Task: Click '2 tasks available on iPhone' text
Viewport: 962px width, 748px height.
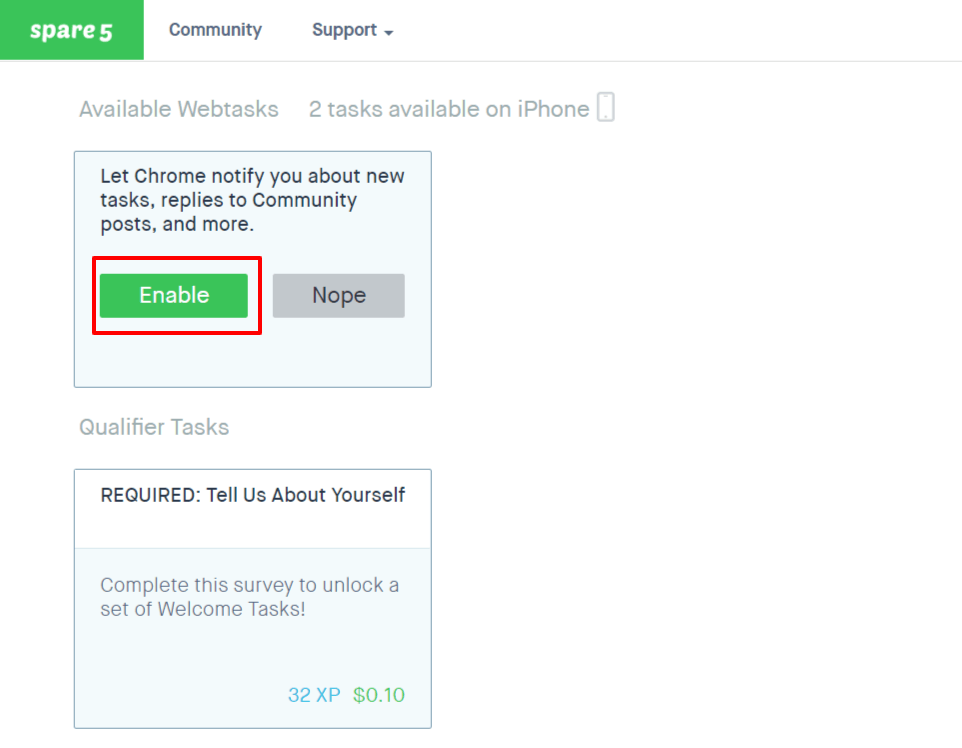Action: (x=449, y=109)
